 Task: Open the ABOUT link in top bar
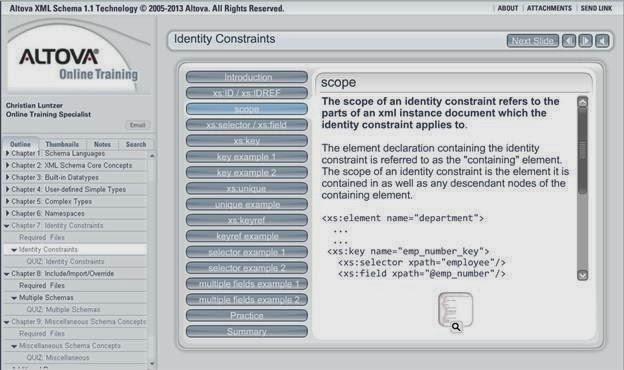point(508,8)
